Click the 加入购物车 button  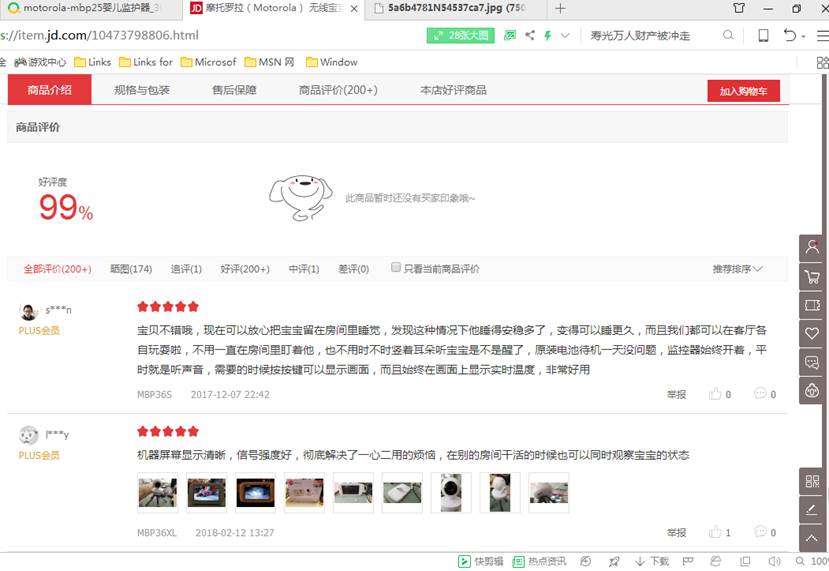coord(743,91)
